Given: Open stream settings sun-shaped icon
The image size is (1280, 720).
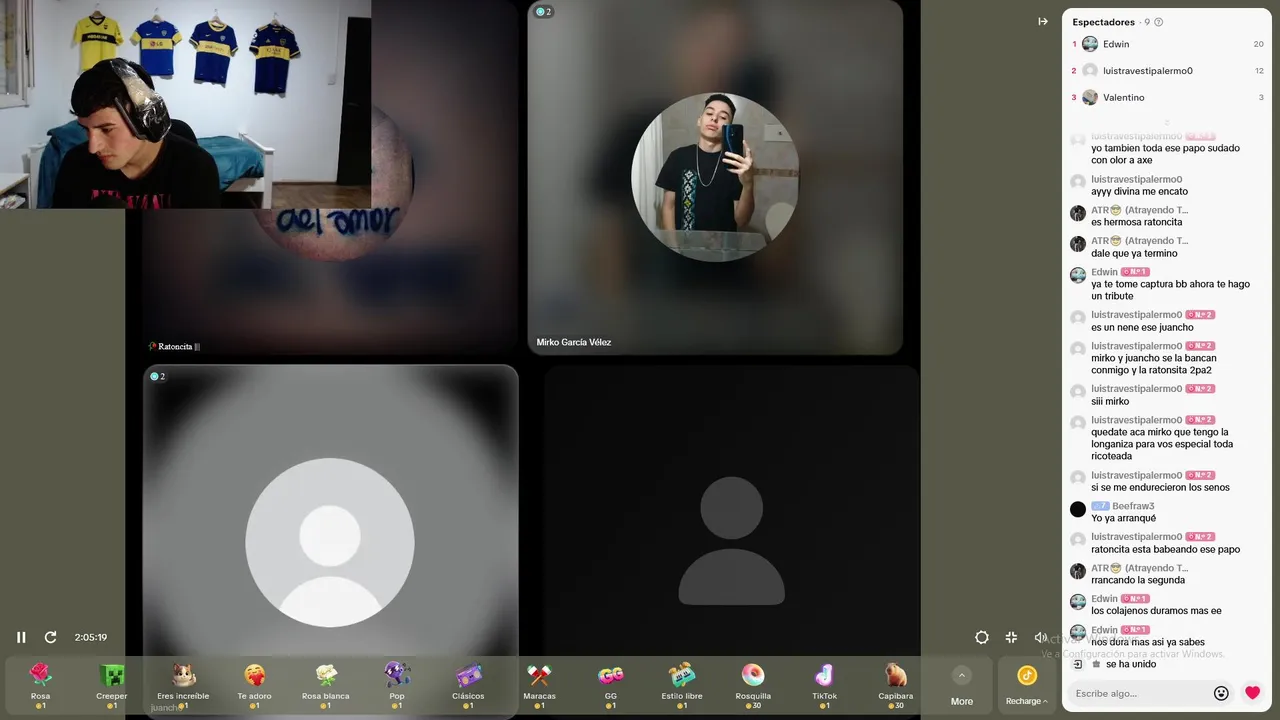Looking at the screenshot, I should [x=982, y=637].
